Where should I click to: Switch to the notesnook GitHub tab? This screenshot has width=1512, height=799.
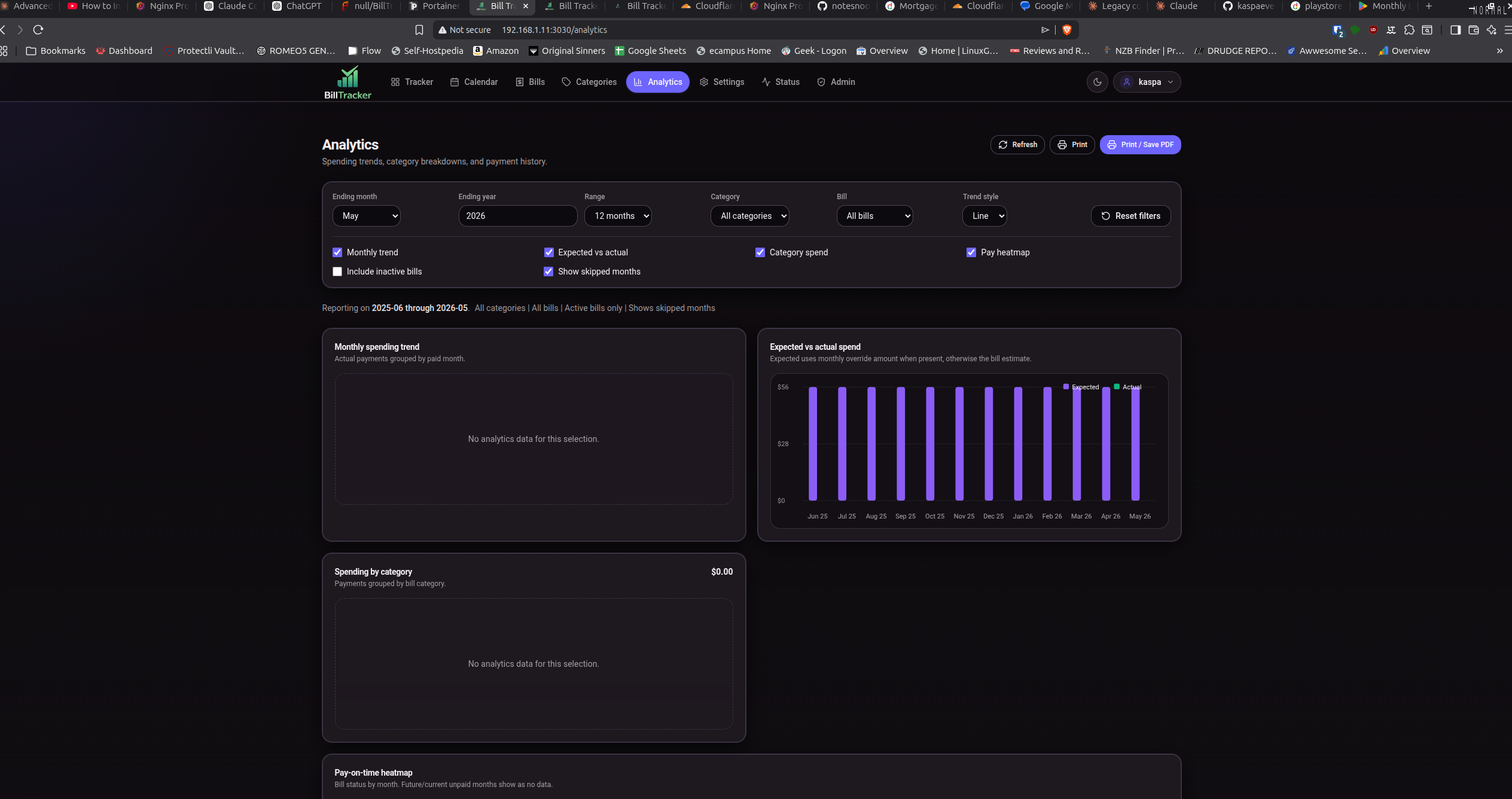click(843, 6)
